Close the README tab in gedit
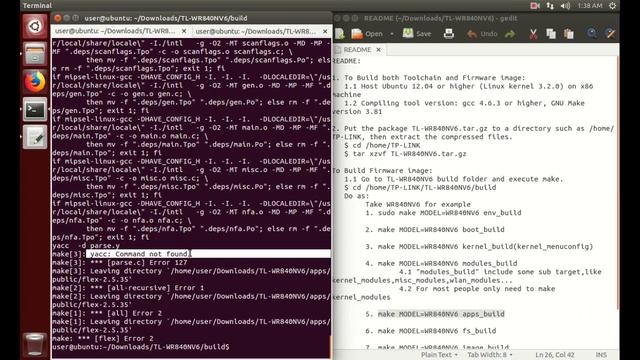Screen dimensions: 640x360 (378, 49)
